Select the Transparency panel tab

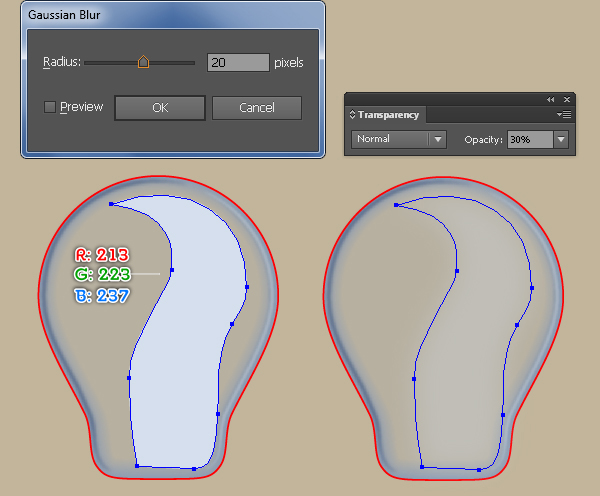click(x=385, y=115)
